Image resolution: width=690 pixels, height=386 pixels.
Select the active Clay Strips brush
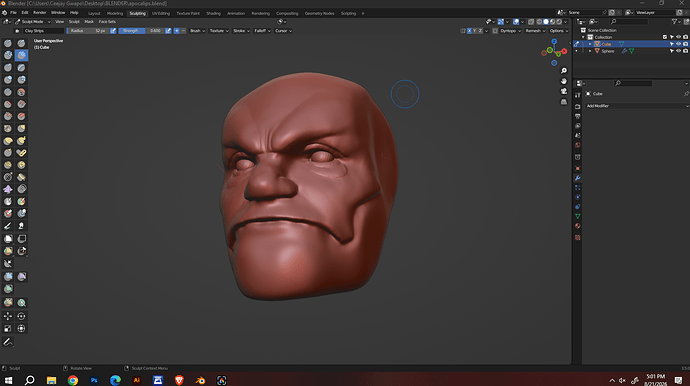coord(21,55)
